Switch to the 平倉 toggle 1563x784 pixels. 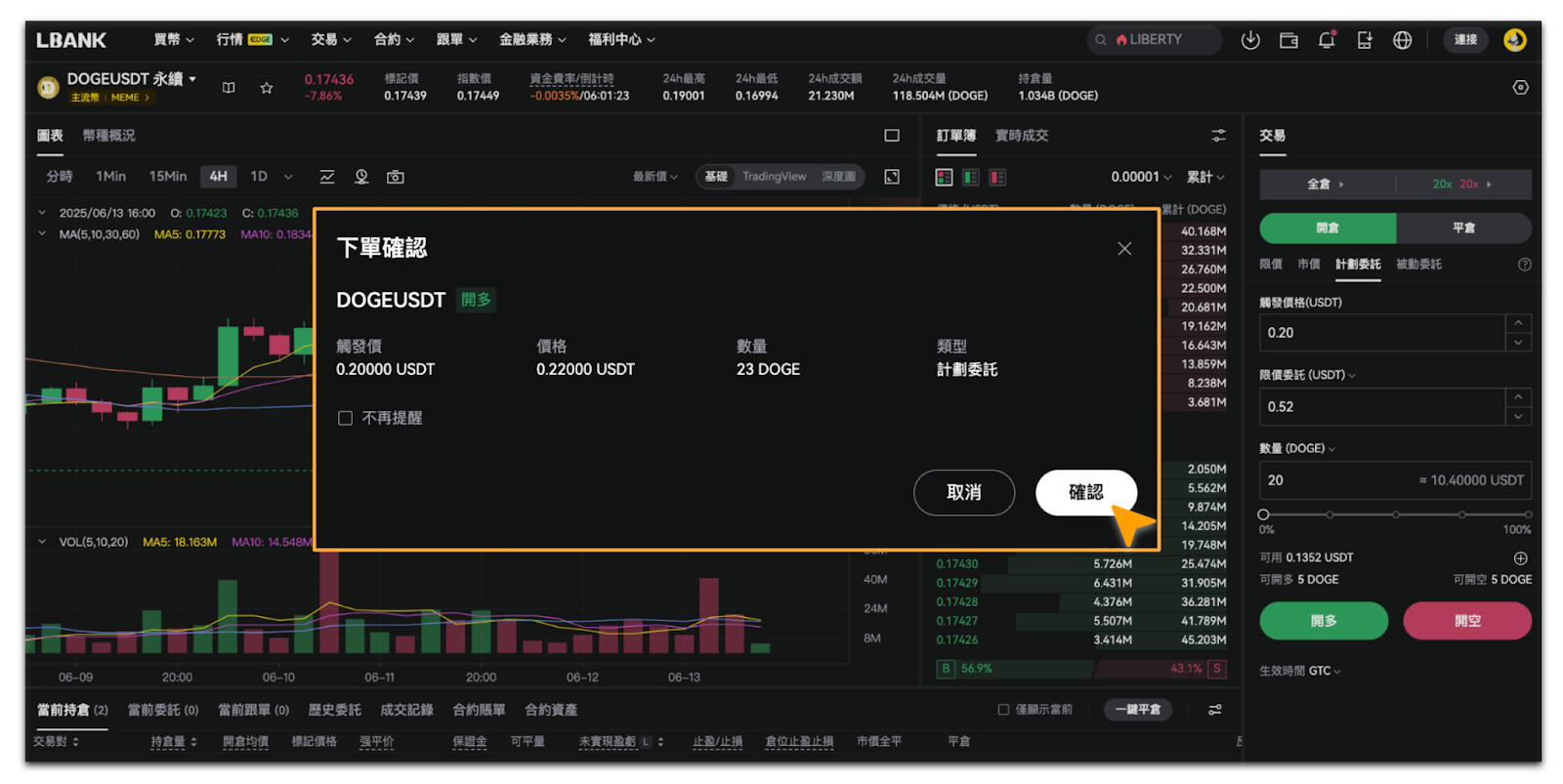coord(1462,227)
